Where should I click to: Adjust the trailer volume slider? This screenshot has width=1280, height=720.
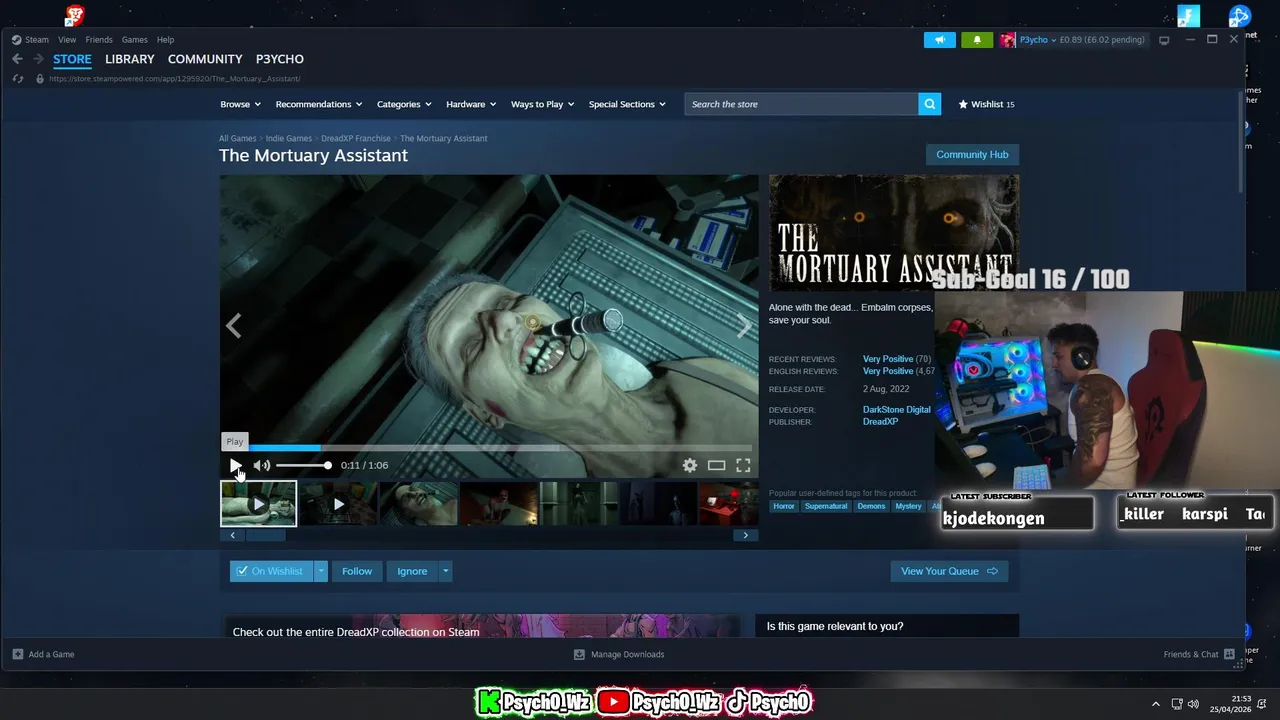(x=303, y=465)
